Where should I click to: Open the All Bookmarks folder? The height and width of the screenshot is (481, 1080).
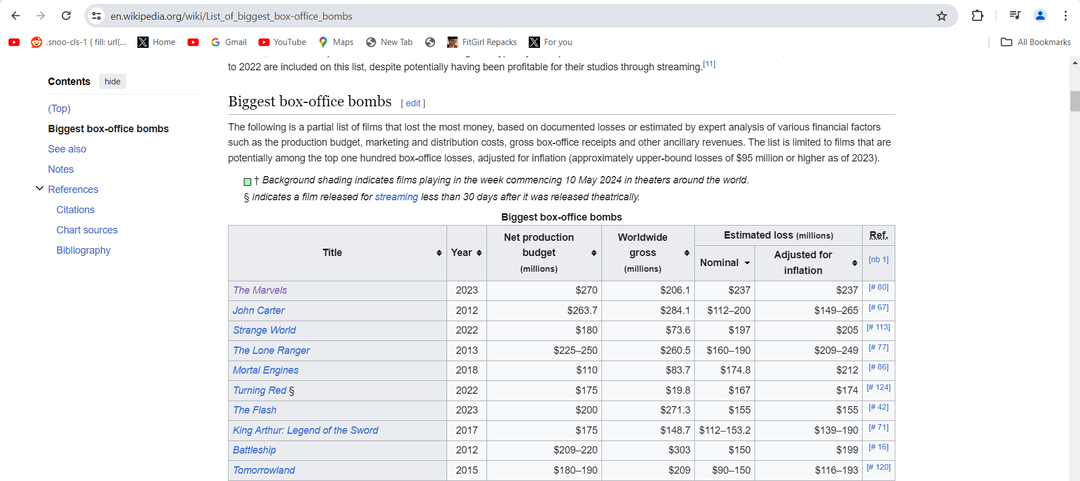(x=1036, y=42)
